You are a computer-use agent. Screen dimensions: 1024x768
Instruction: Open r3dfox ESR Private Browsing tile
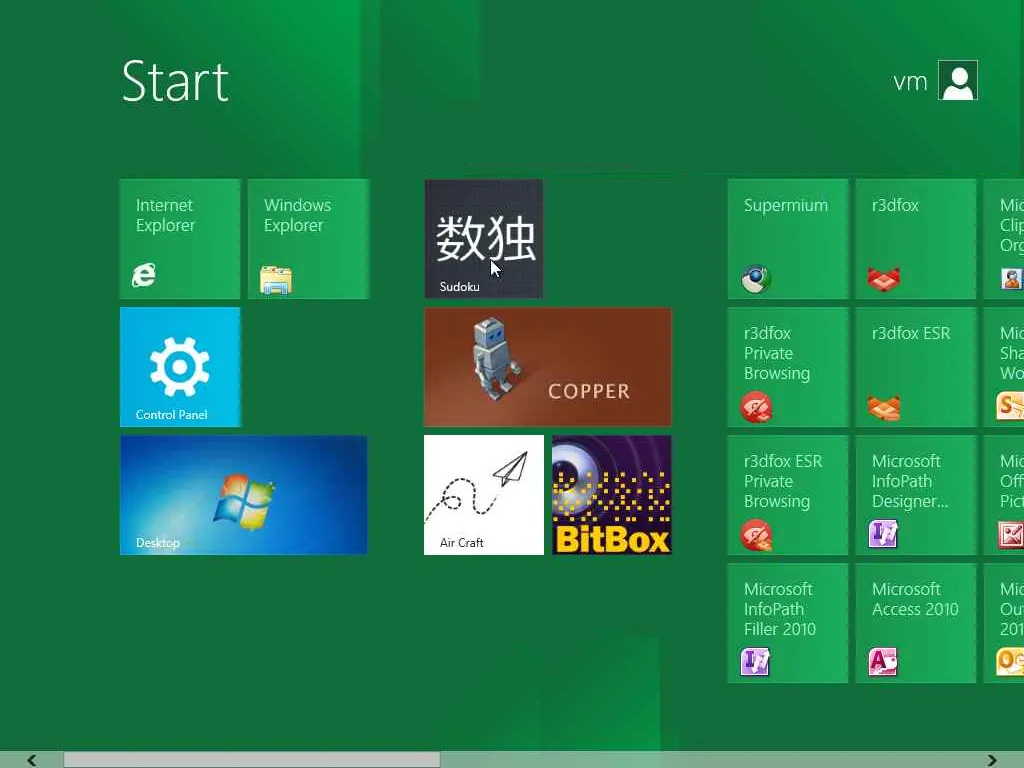788,495
